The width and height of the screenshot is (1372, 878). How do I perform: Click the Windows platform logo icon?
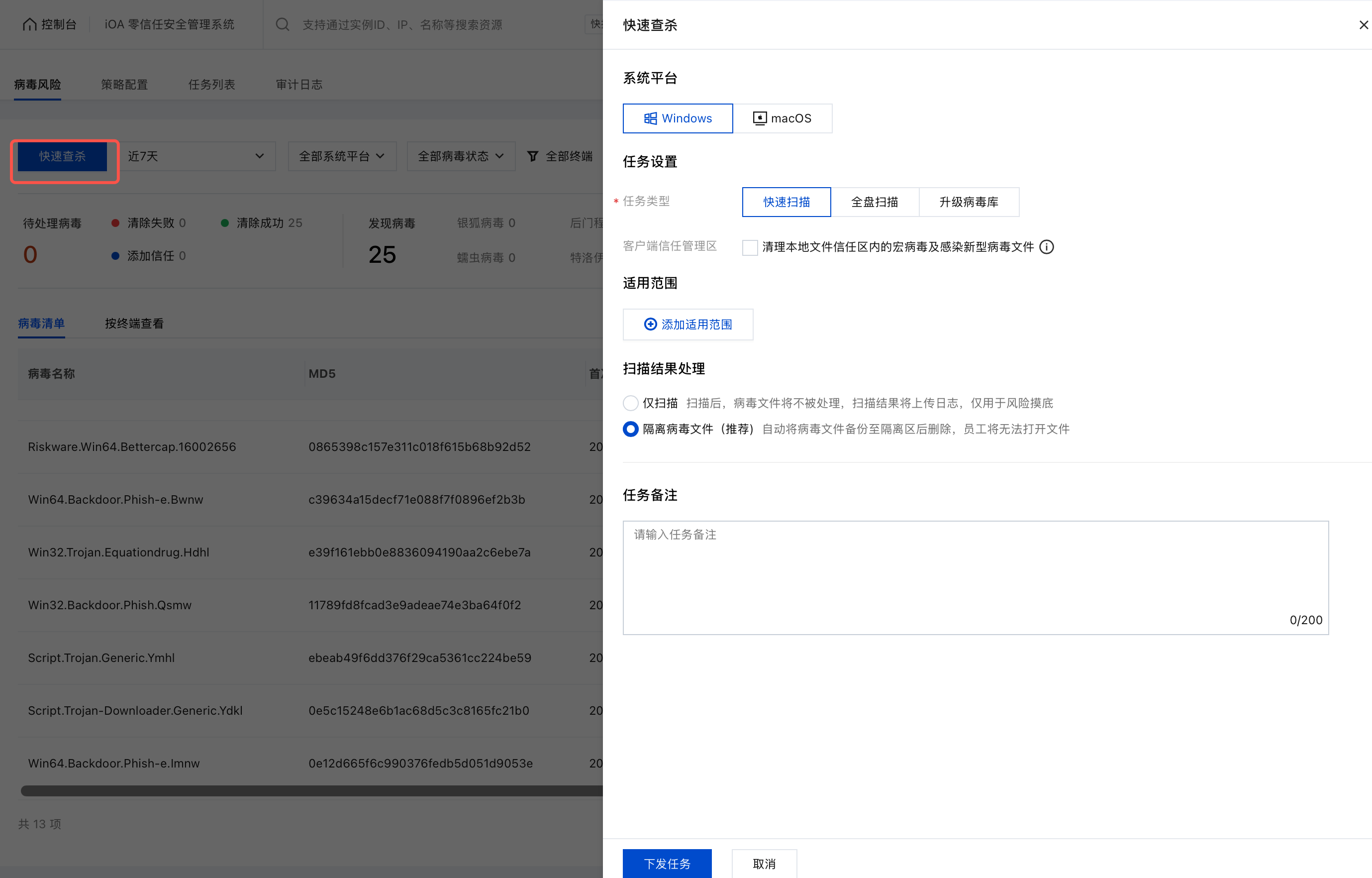pos(650,118)
